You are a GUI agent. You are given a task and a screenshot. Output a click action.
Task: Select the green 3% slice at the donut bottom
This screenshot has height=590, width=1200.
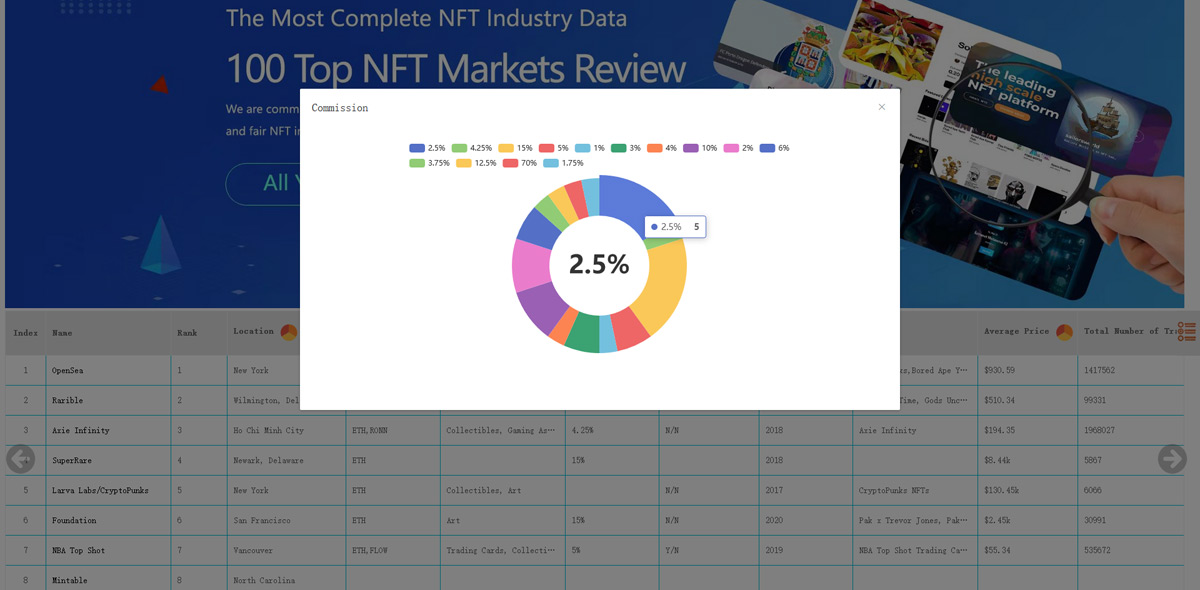coord(582,334)
